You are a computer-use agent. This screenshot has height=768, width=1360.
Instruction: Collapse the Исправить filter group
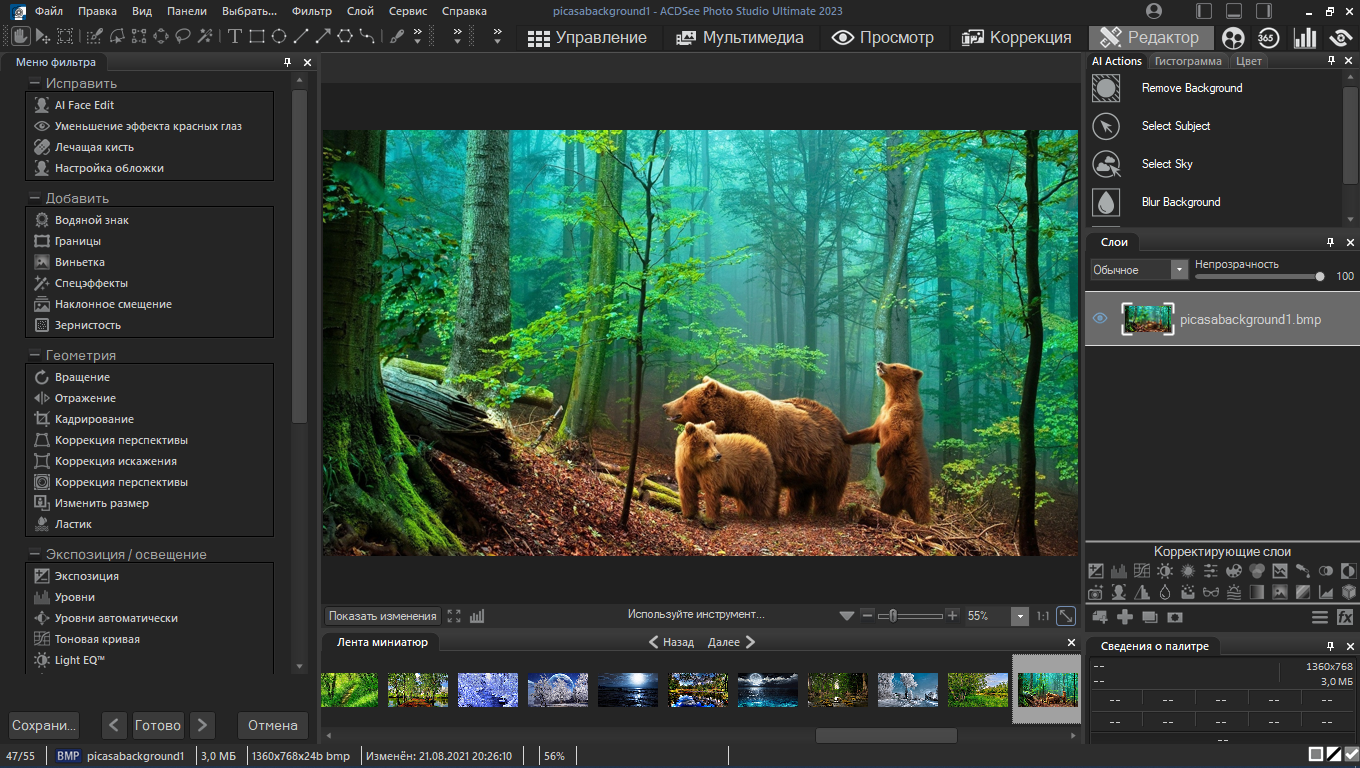coord(35,83)
